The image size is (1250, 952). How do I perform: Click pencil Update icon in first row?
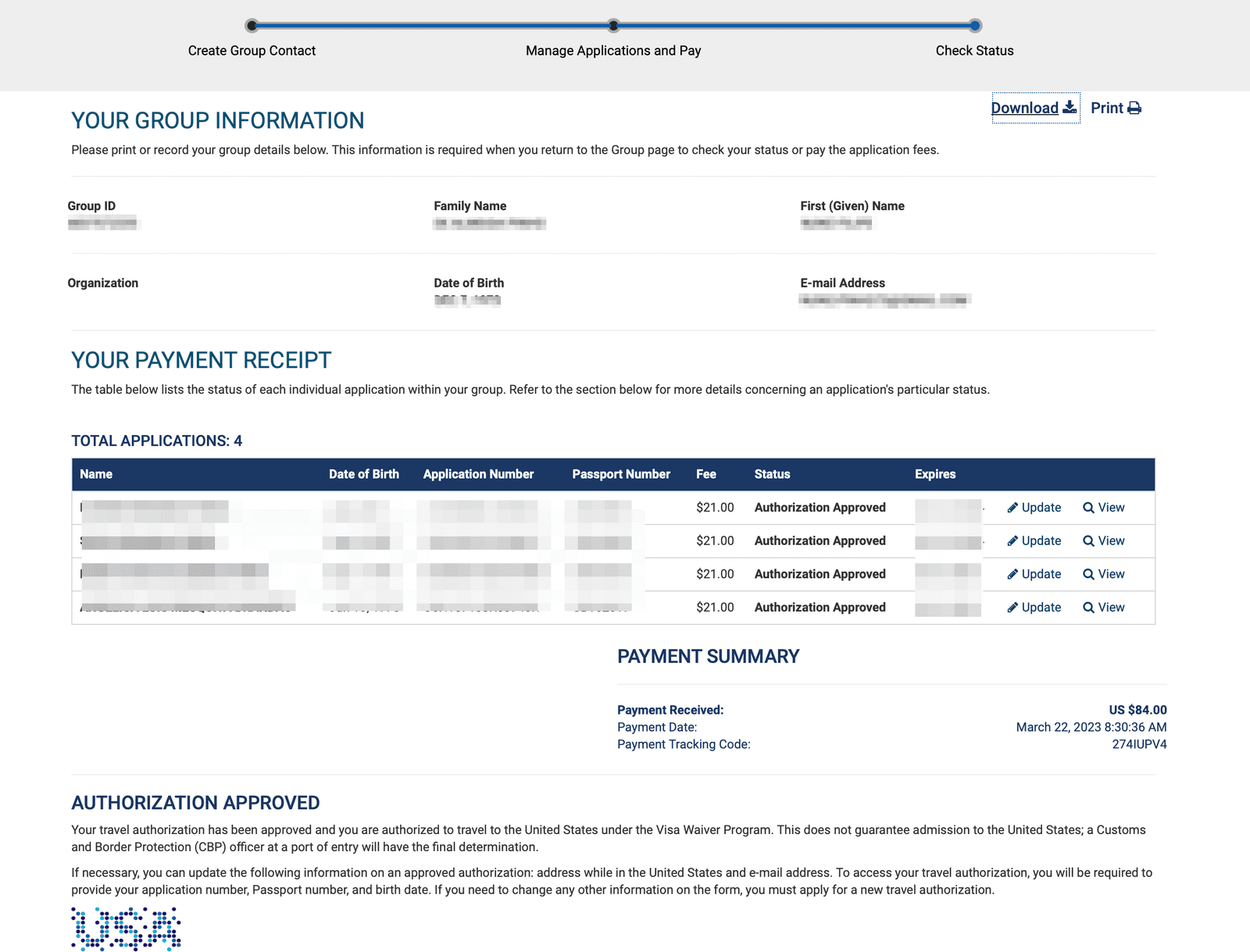1012,508
